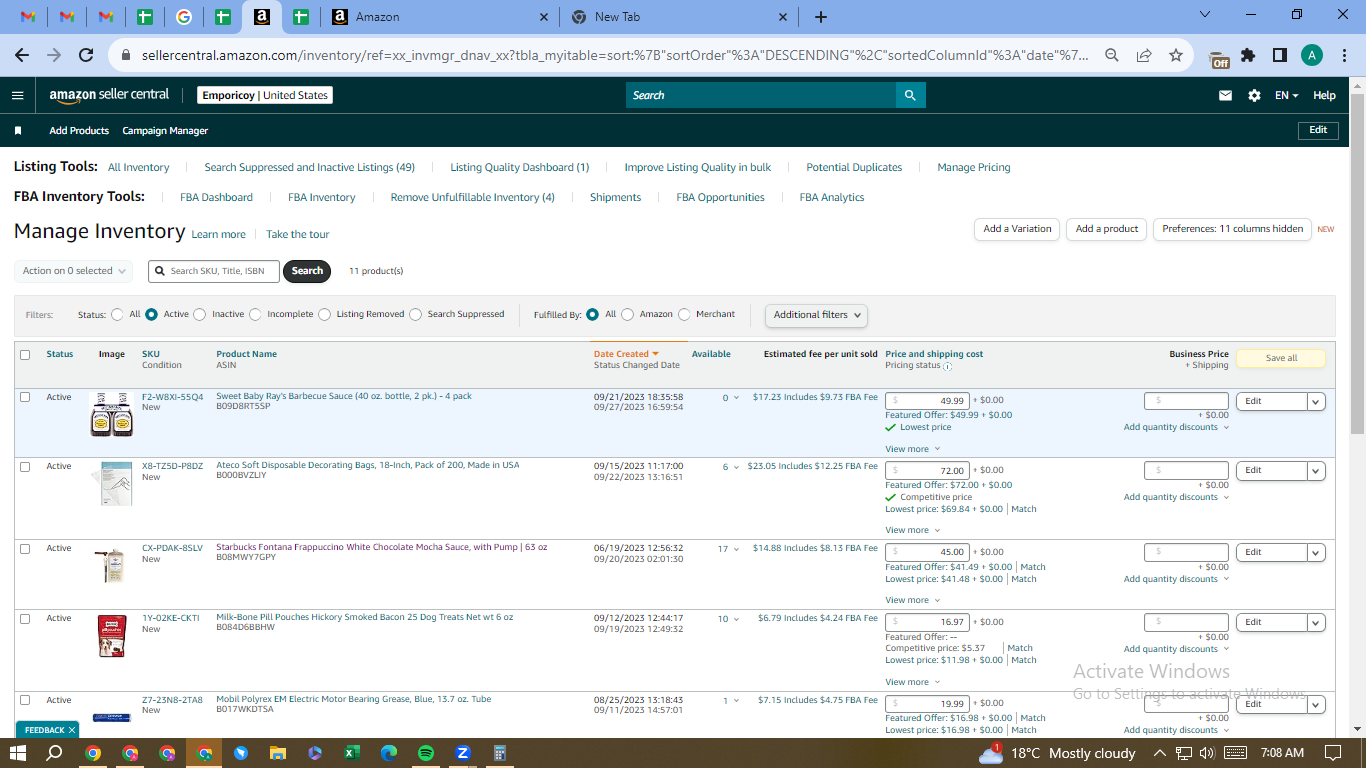Open the Seller Central settings gear
Image resolution: width=1366 pixels, height=768 pixels.
pyautogui.click(x=1254, y=96)
